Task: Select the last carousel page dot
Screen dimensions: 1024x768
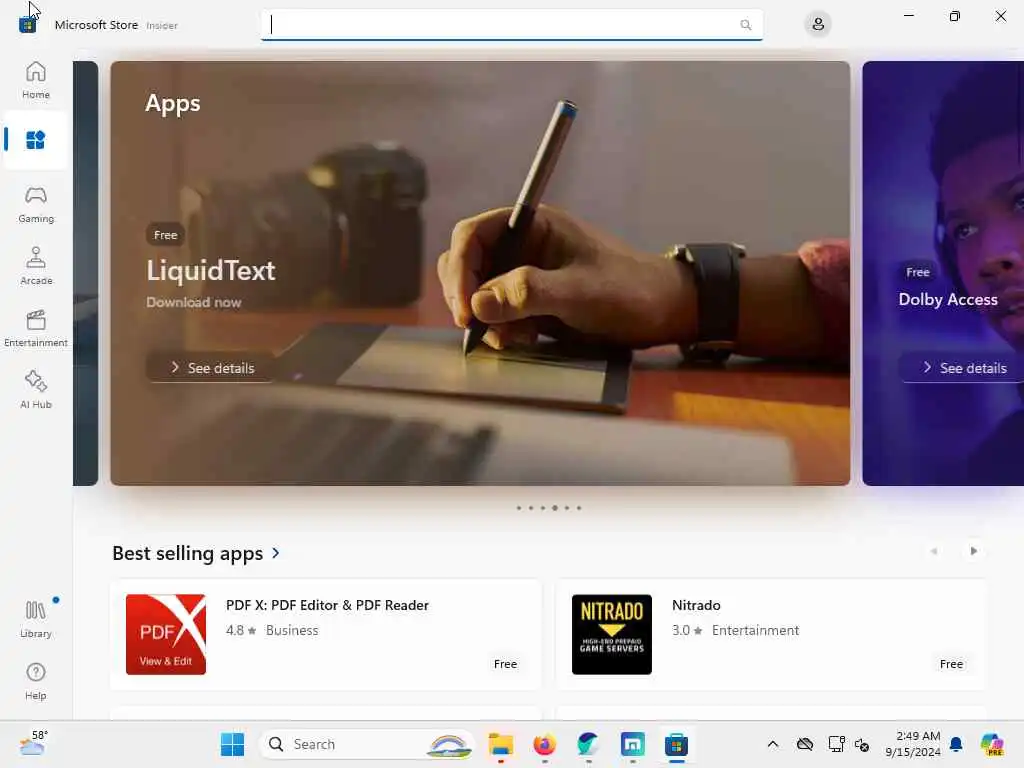Action: pyautogui.click(x=579, y=507)
